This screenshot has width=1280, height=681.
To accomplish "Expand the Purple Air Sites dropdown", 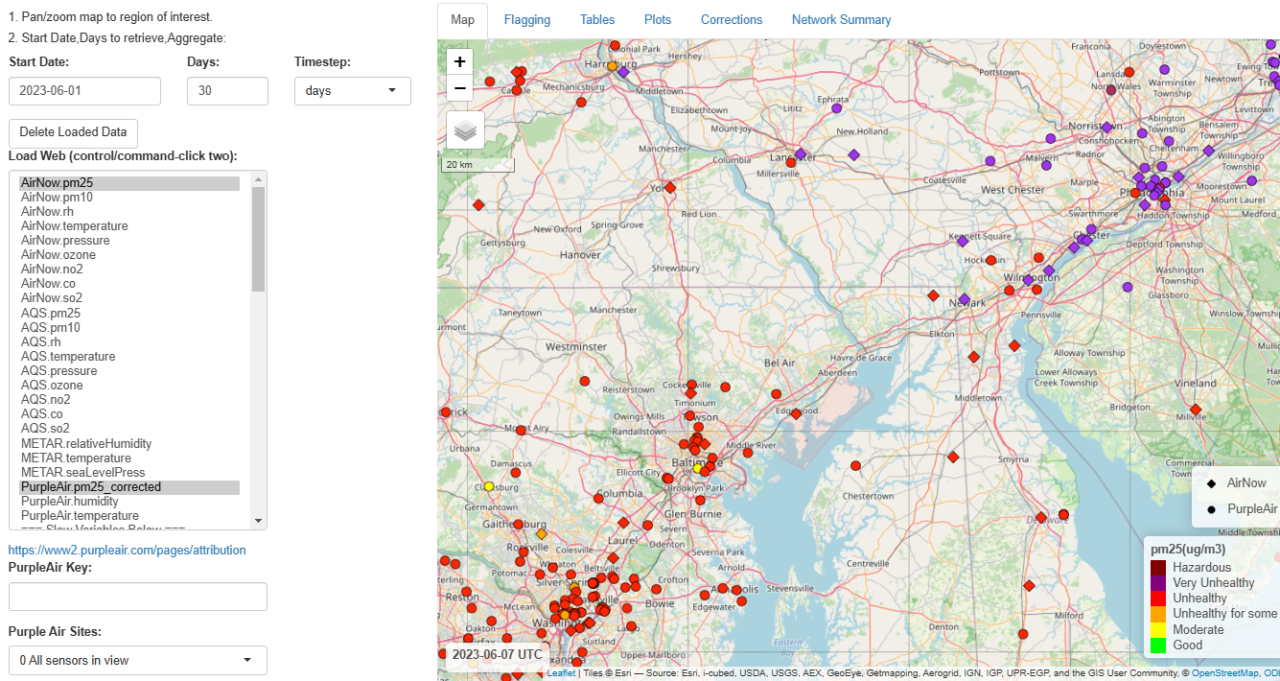I will click(137, 660).
